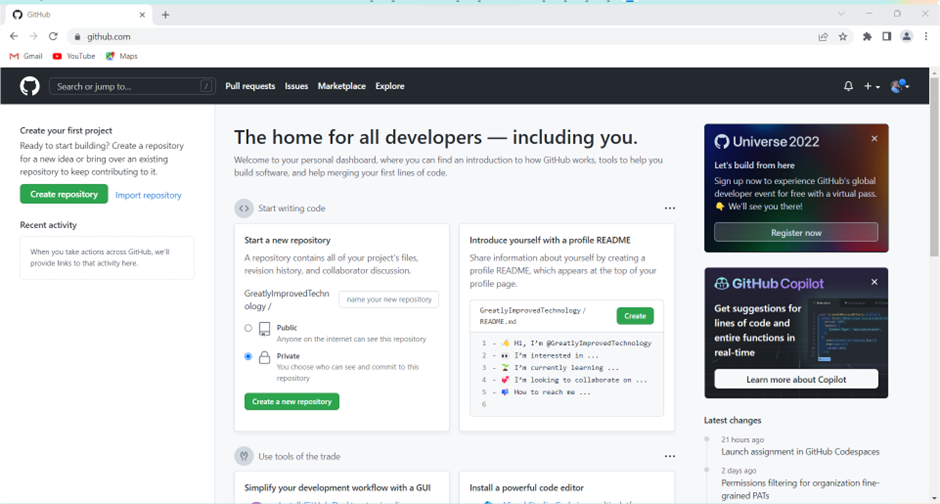Click the site lock icon in address bar
This screenshot has width=940, height=504.
[x=77, y=37]
